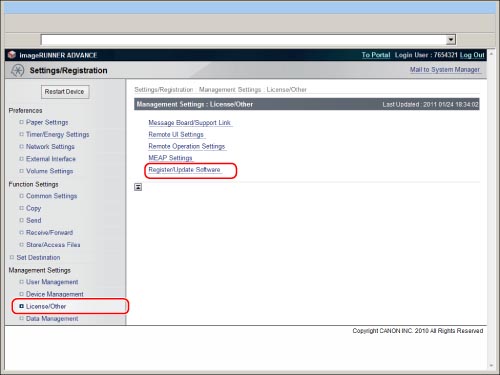Click the Restart Device button
The width and height of the screenshot is (500, 375).
[65, 92]
